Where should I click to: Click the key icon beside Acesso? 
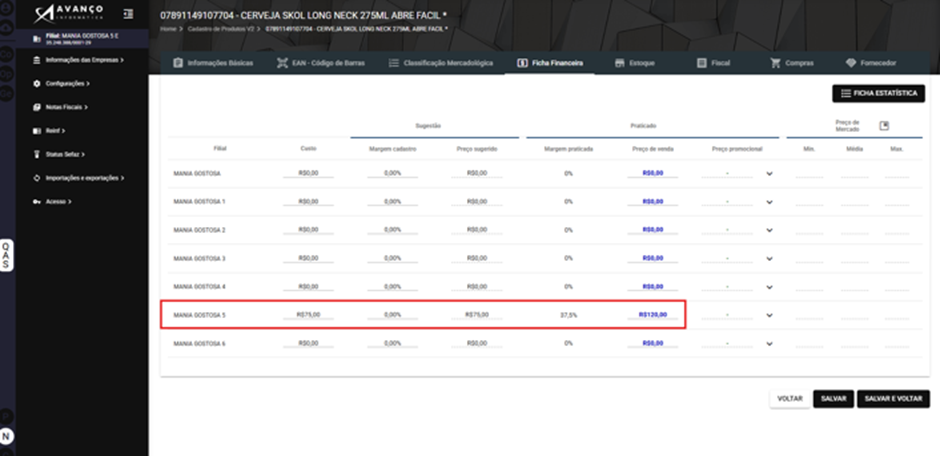(x=37, y=202)
